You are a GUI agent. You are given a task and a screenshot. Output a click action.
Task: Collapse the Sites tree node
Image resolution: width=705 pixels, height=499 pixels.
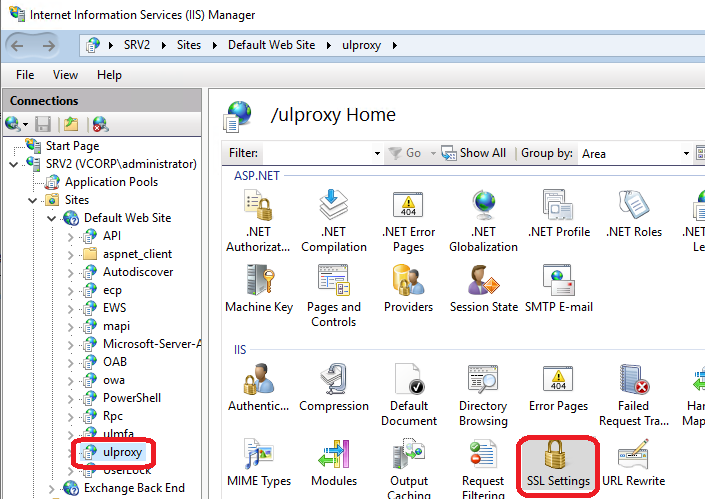[33, 200]
